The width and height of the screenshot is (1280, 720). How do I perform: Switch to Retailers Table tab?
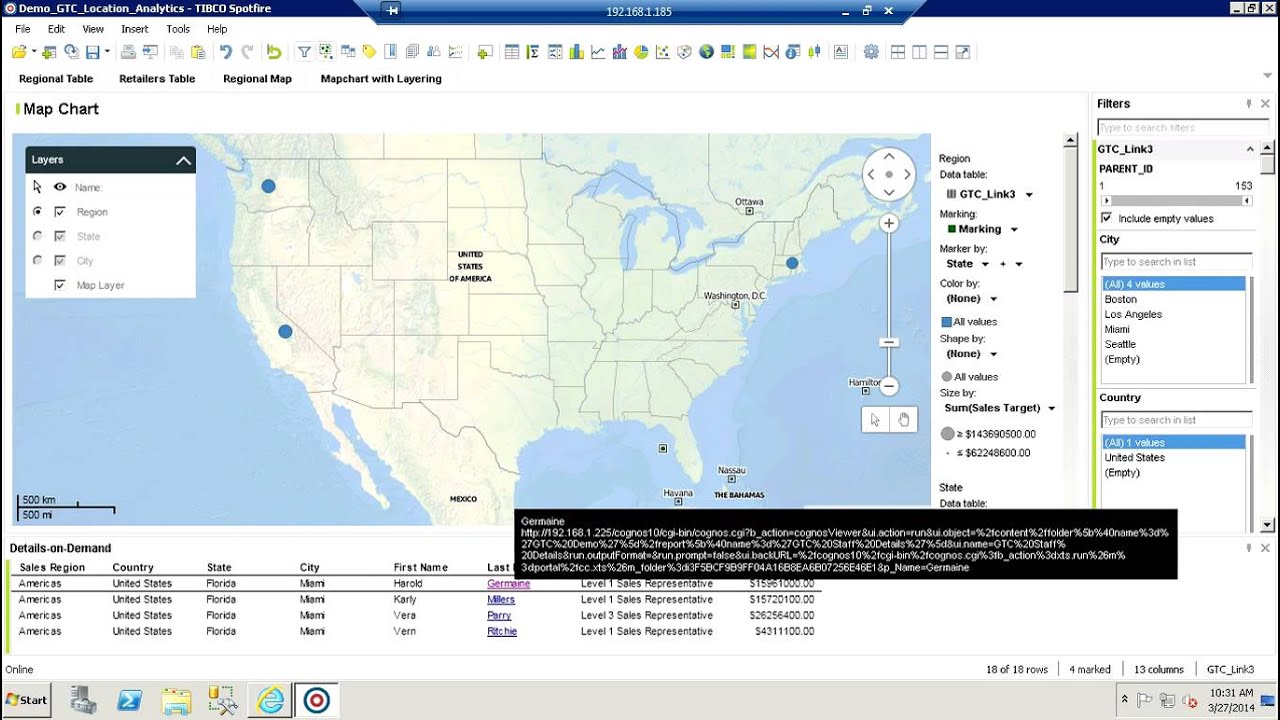(157, 79)
